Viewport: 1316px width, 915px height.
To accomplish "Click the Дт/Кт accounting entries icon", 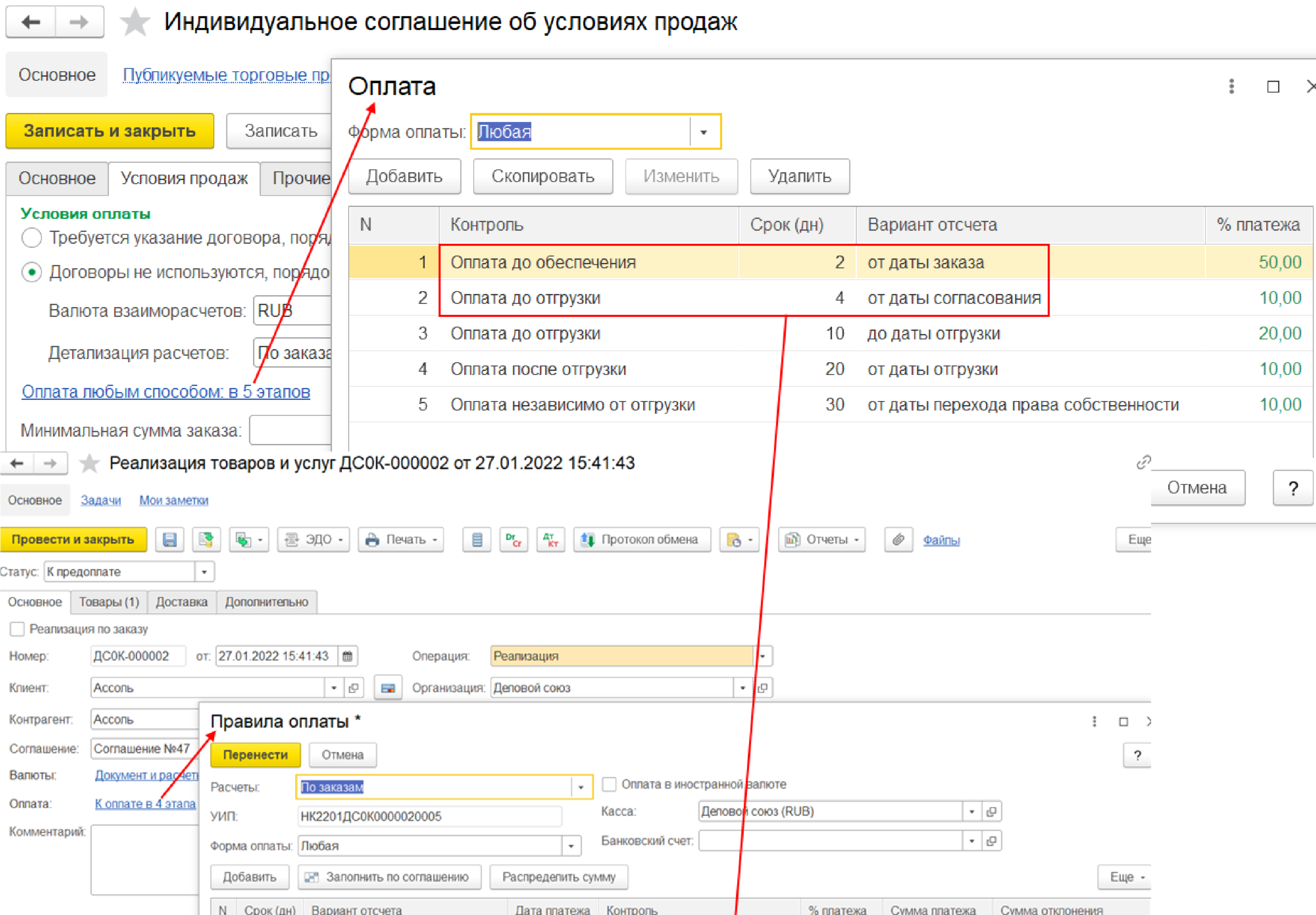I will (x=550, y=539).
